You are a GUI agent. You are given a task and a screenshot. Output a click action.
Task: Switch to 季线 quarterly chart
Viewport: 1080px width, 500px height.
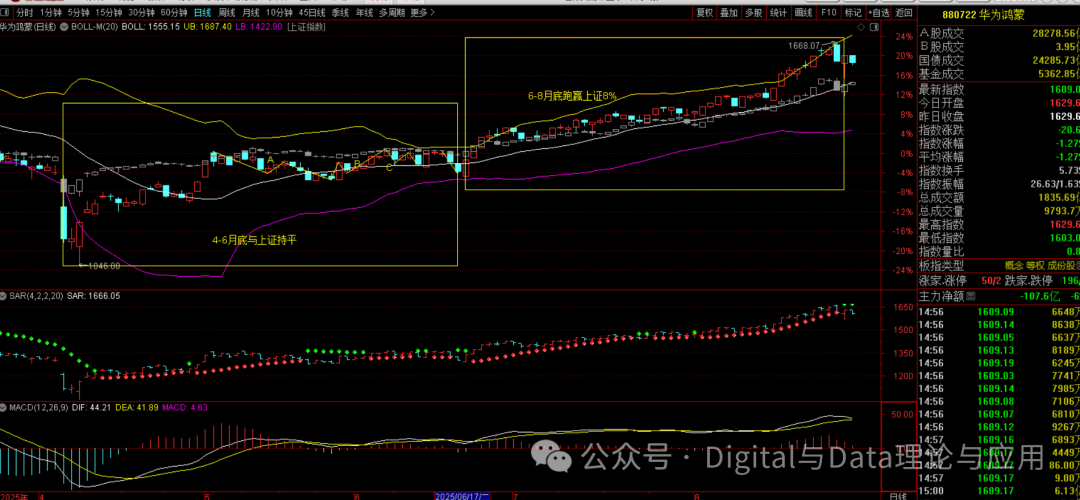point(340,12)
